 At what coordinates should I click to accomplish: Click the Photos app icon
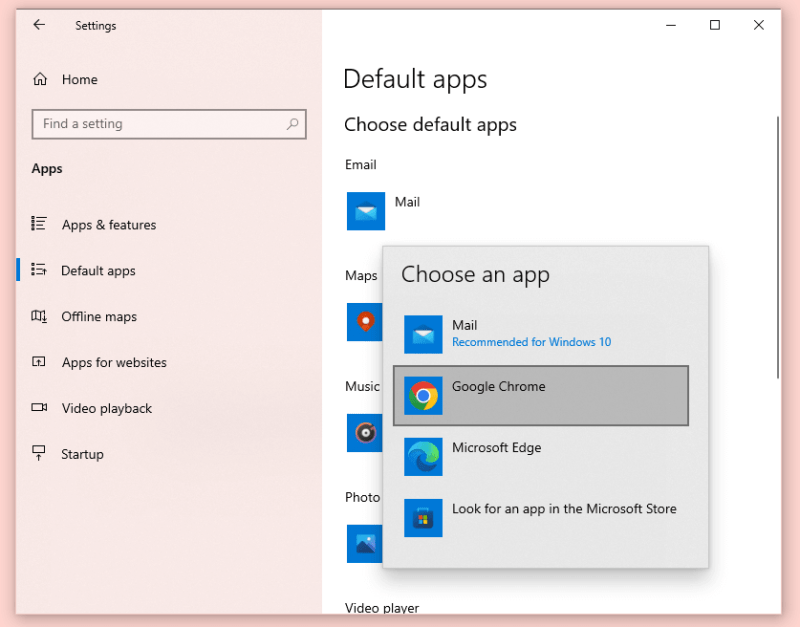[366, 544]
